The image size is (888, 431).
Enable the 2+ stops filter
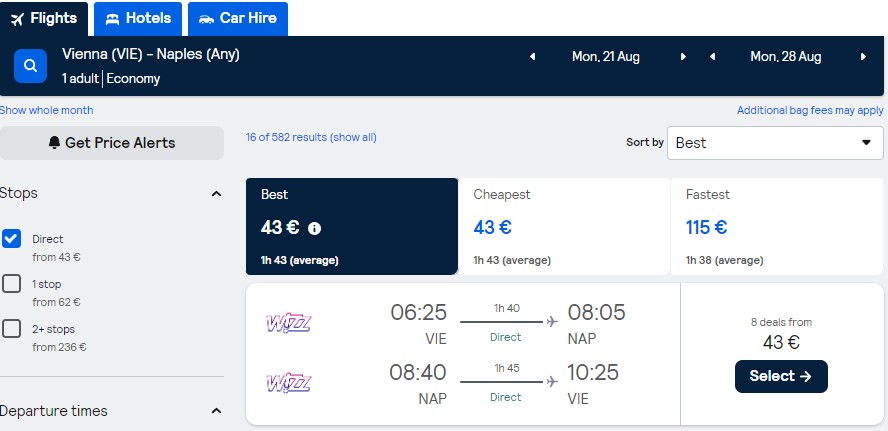pyautogui.click(x=11, y=329)
